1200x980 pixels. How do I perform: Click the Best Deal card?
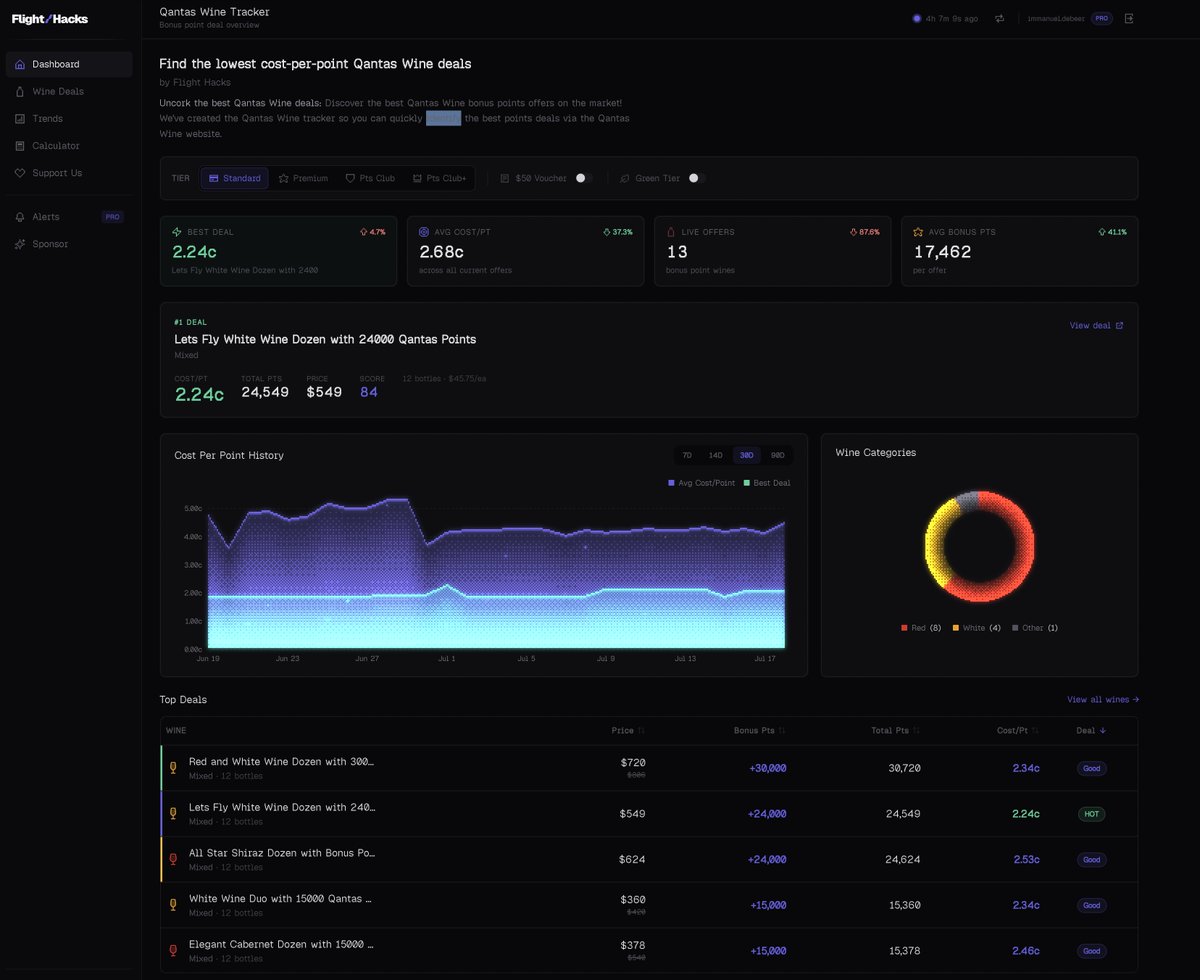coord(278,251)
